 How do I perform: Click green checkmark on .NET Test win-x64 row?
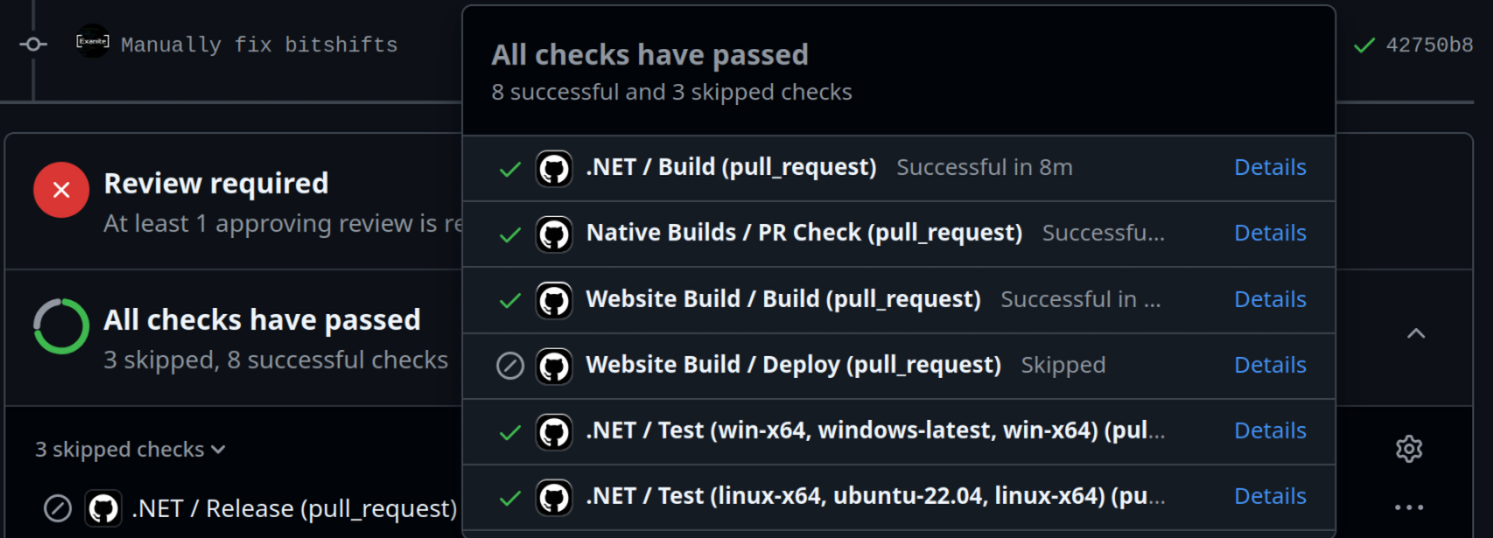tap(510, 432)
